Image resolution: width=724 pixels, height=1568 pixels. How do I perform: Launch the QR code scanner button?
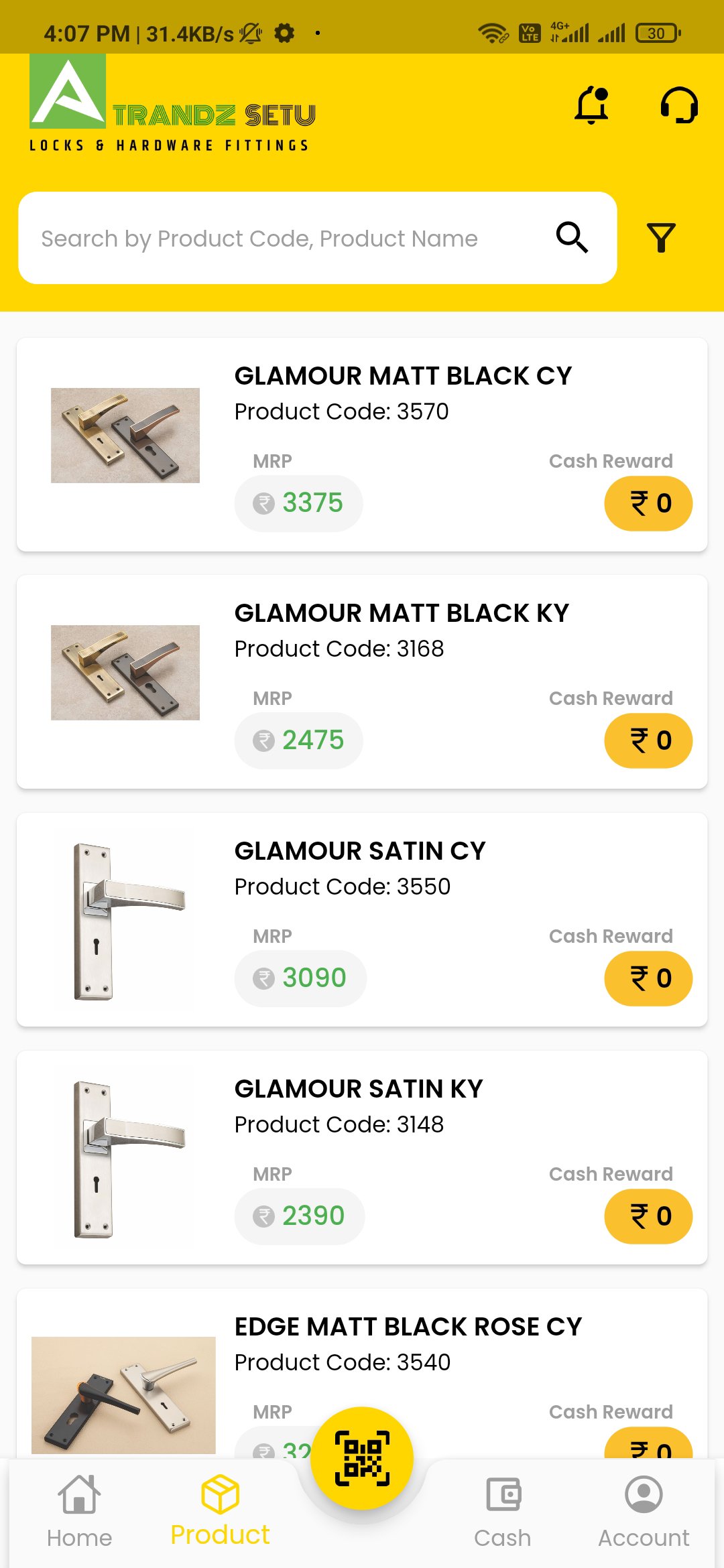coord(362,1458)
